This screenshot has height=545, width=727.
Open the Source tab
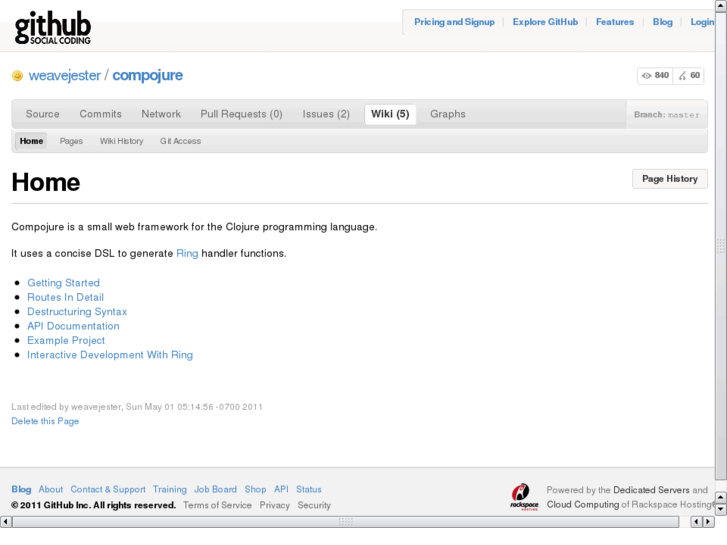point(43,114)
